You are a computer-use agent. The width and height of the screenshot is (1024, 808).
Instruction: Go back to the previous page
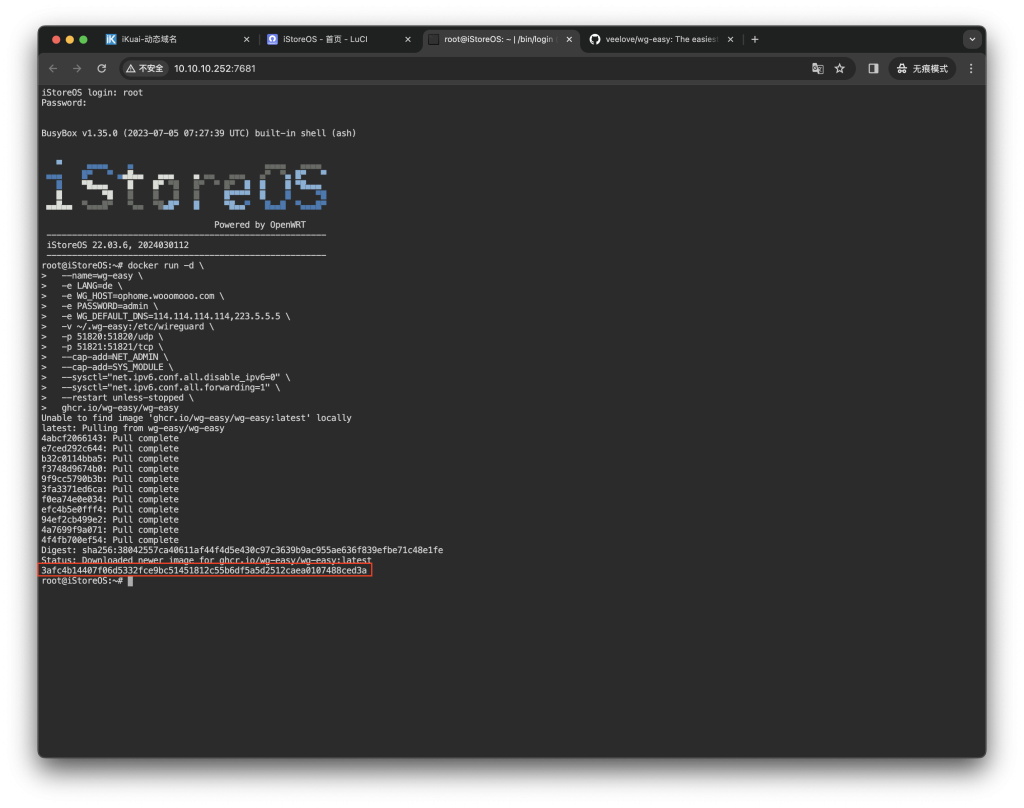[x=54, y=69]
